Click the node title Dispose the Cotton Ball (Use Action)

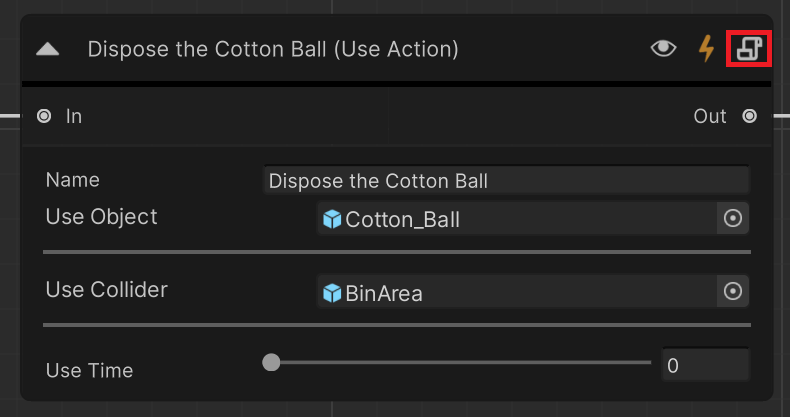click(273, 49)
